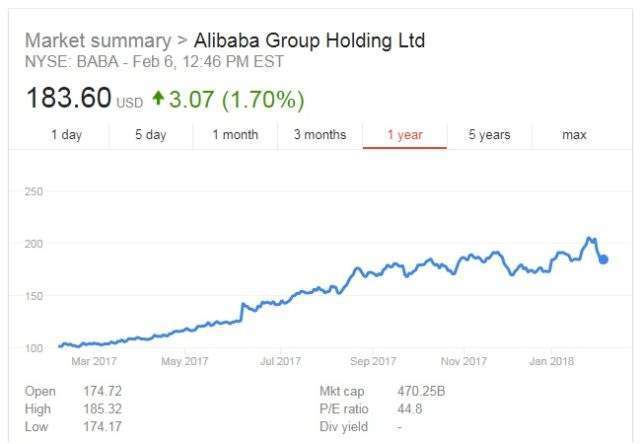The height and width of the screenshot is (444, 640).
Task: Click the (1.70%) percent change
Action: [x=262, y=100]
